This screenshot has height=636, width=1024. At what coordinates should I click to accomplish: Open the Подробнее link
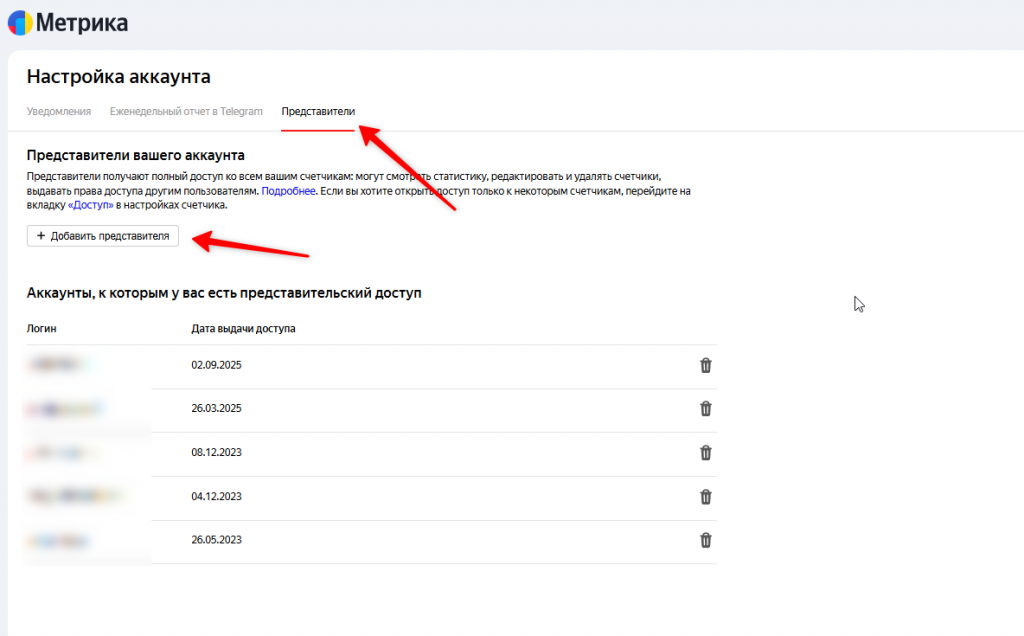[x=289, y=190]
